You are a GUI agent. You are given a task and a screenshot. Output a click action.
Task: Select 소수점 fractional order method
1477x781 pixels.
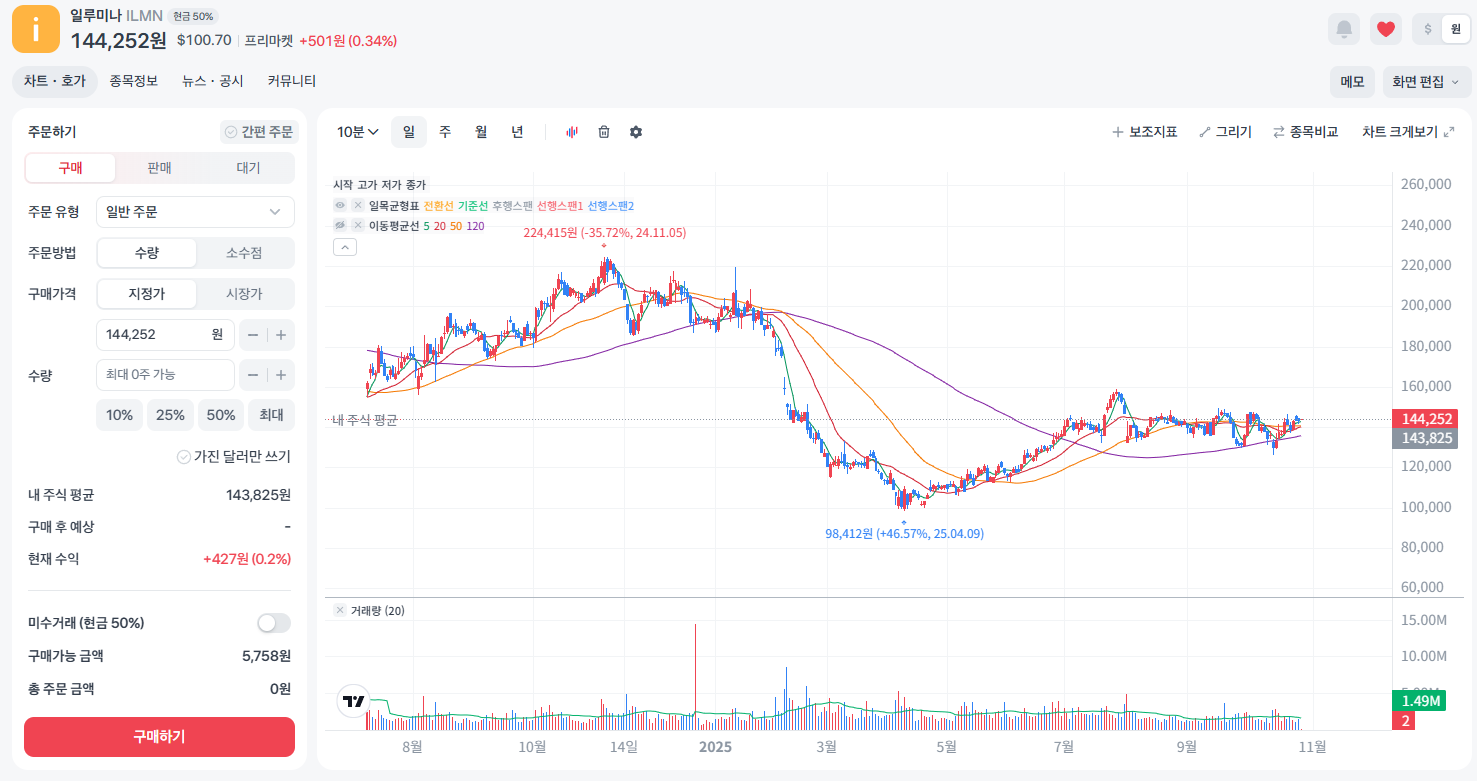click(x=245, y=253)
